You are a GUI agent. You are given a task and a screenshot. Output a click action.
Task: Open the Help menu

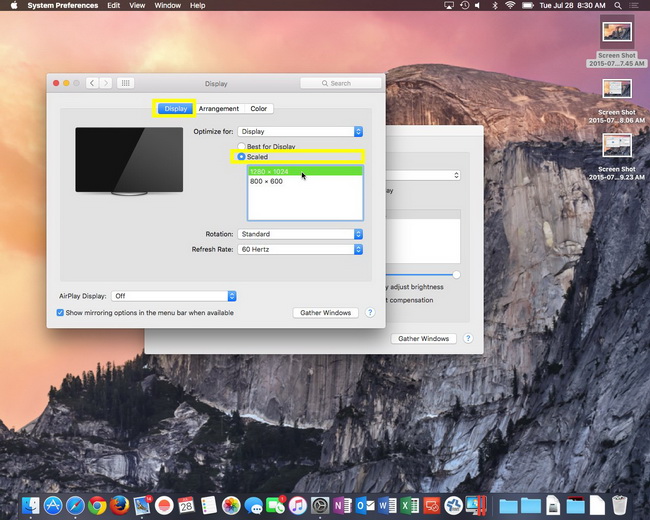[x=197, y=5]
